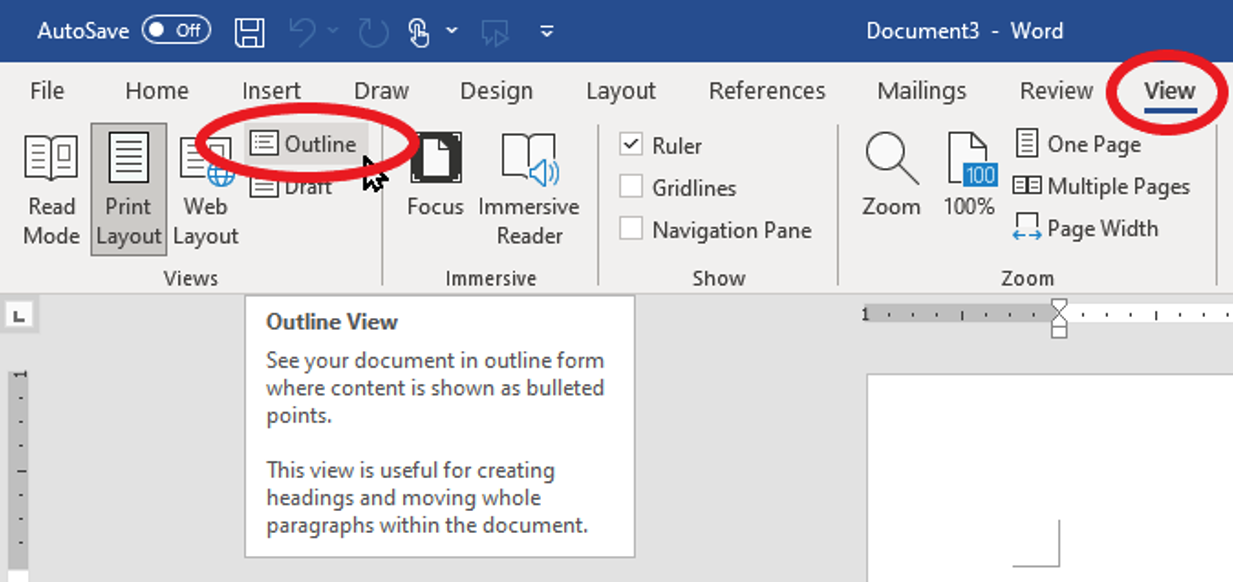Click the One Page zoom option
The height and width of the screenshot is (582, 1233).
(x=1078, y=144)
